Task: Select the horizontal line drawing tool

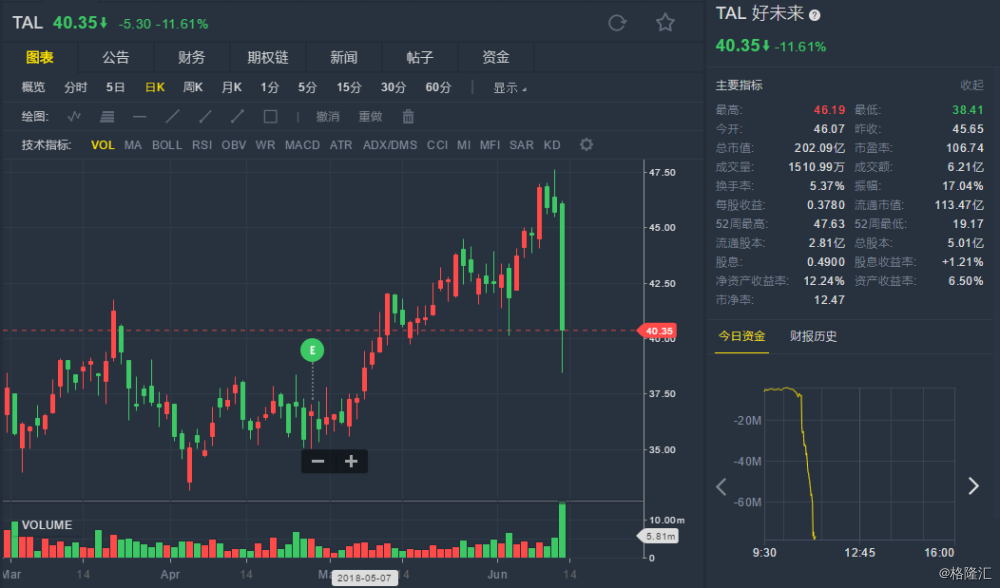Action: [x=140, y=117]
